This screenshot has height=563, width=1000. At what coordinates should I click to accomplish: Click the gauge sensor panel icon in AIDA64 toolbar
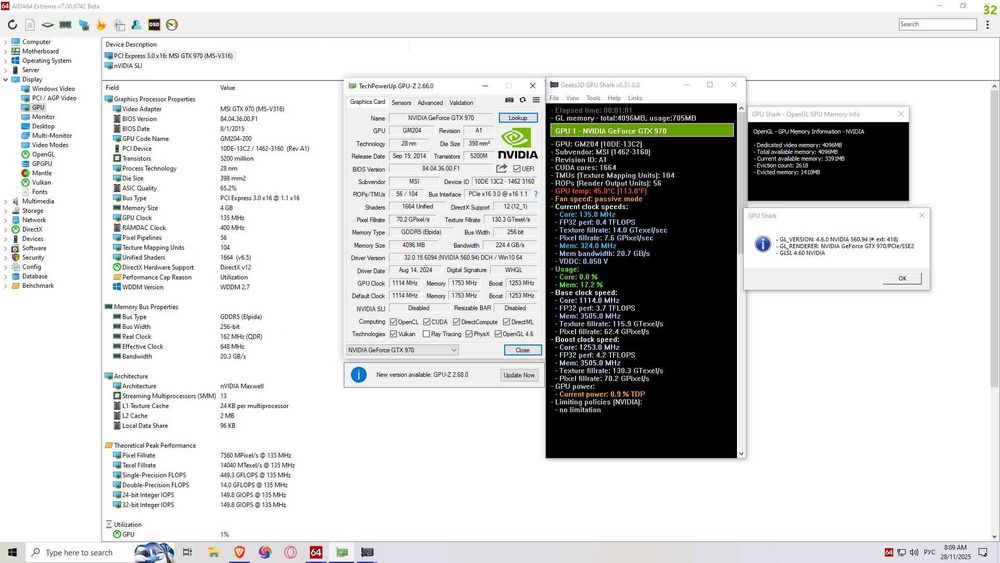tap(172, 25)
